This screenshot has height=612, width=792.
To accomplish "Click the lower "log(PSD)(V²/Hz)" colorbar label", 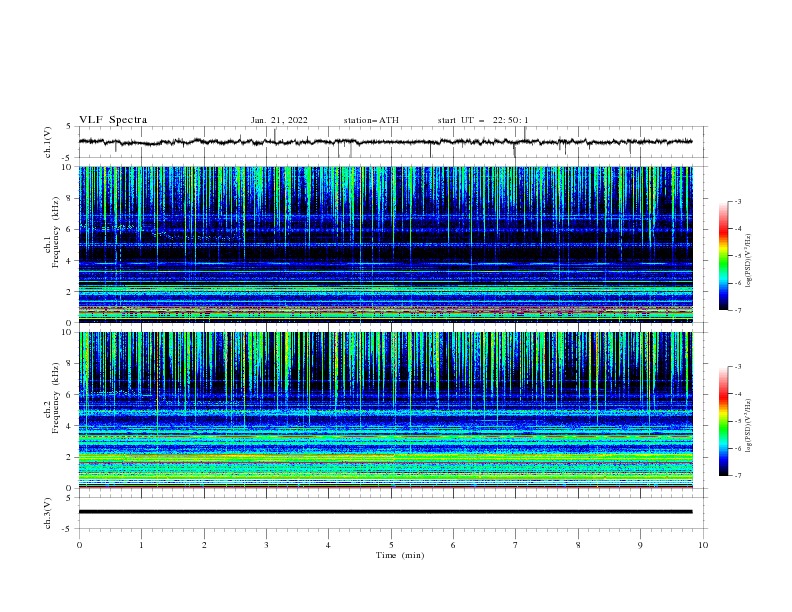I will (x=748, y=426).
